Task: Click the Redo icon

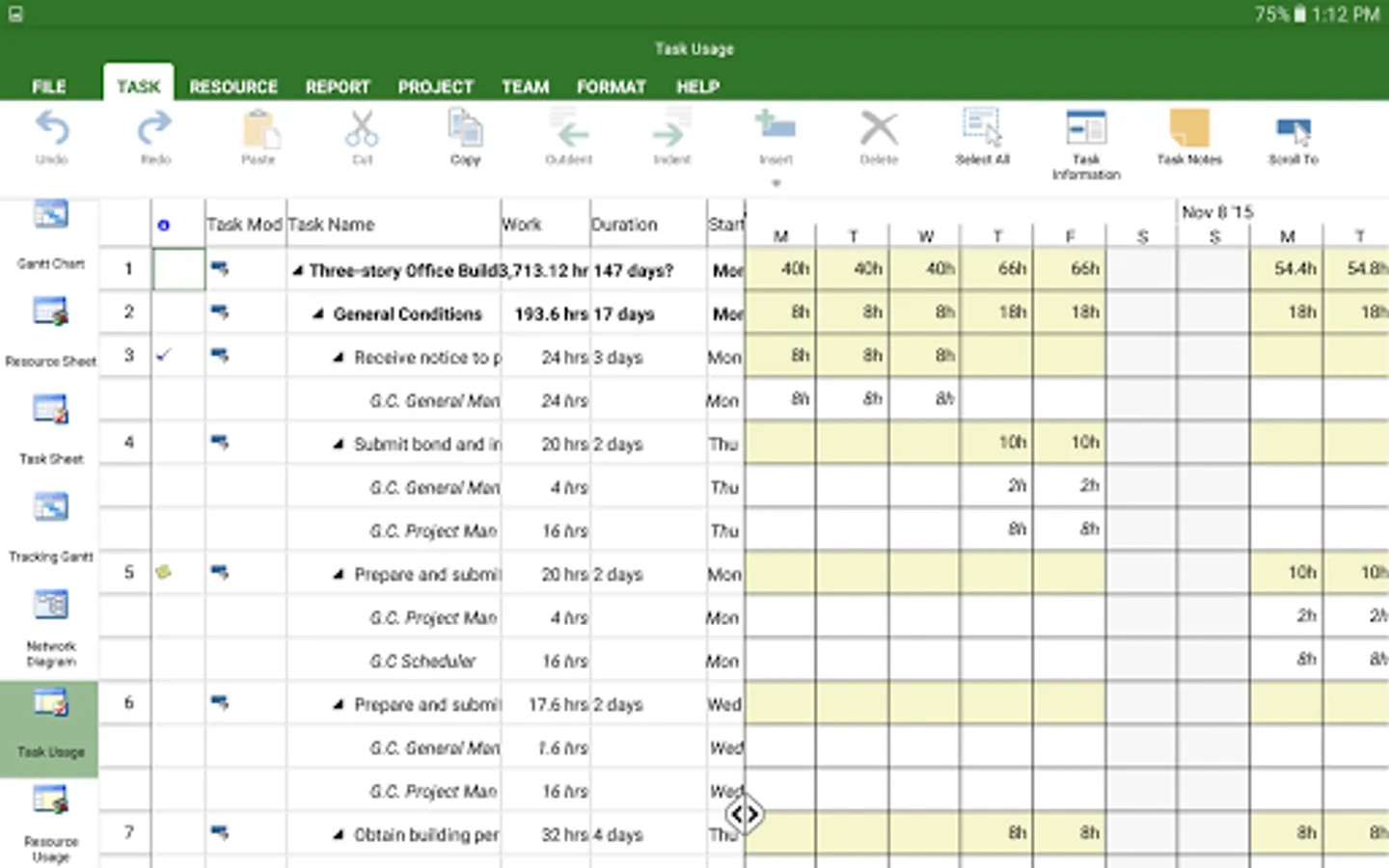Action: click(x=155, y=129)
